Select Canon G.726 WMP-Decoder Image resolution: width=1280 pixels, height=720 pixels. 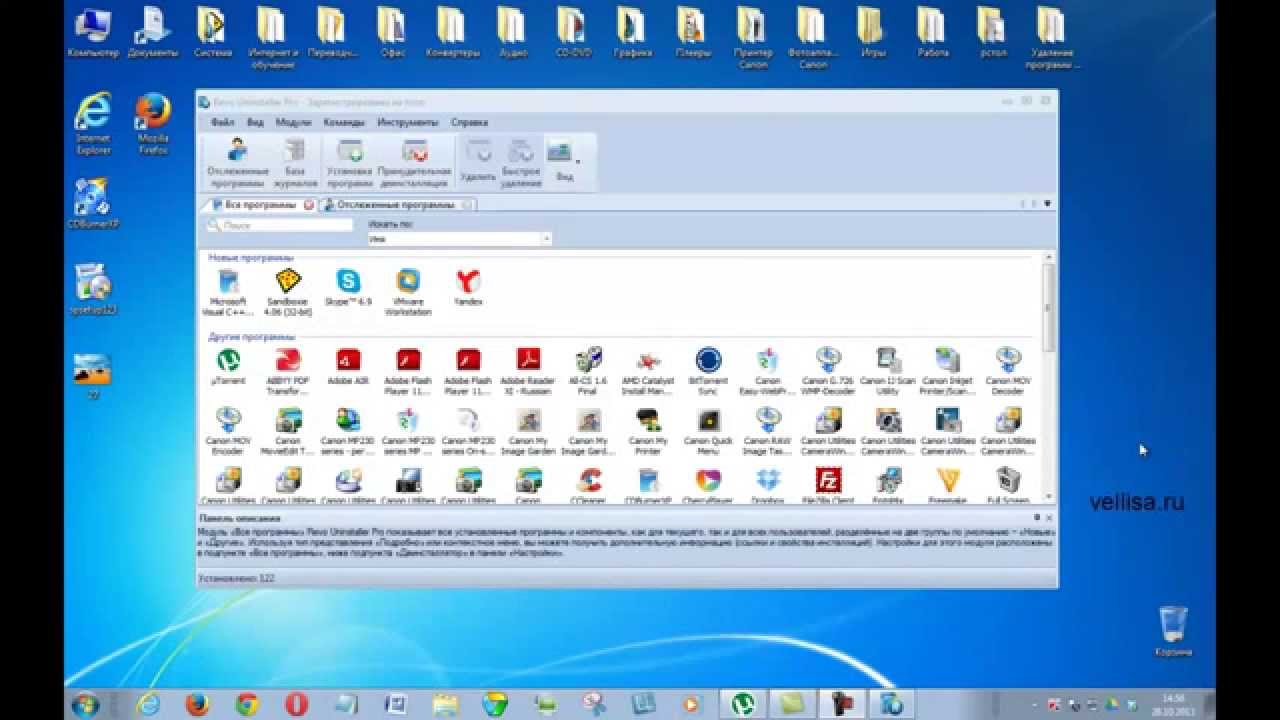coord(828,372)
